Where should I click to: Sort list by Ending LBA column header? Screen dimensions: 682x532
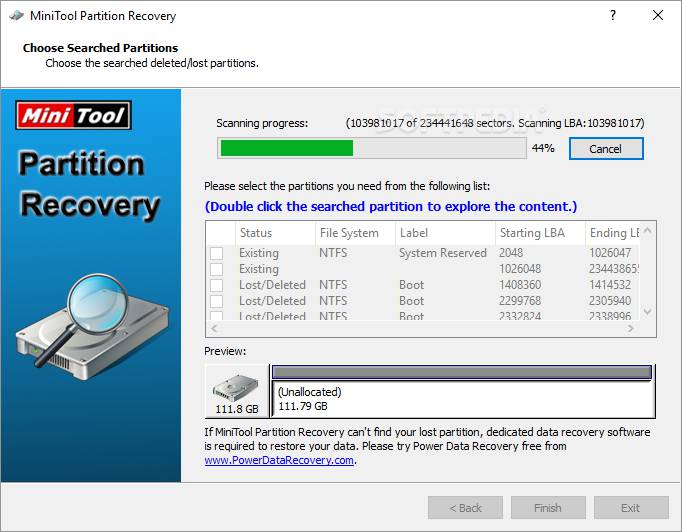[612, 233]
